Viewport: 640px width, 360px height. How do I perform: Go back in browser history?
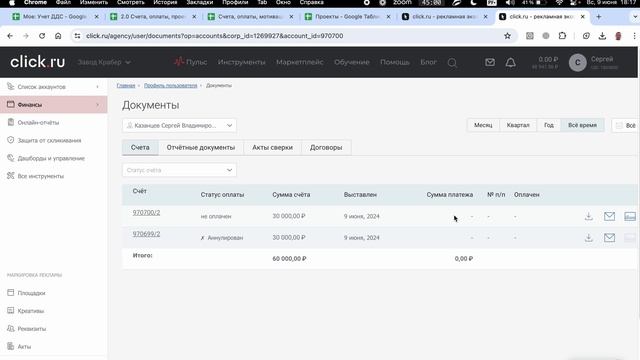click(x=10, y=36)
